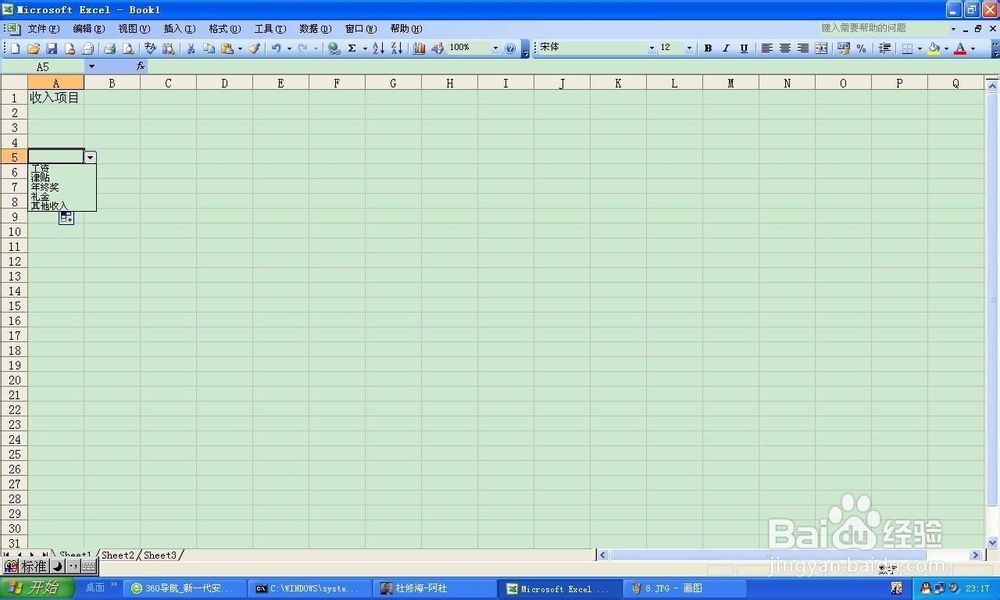Click the Auto Fill Options smart tag
The image size is (1000, 600).
coord(66,218)
